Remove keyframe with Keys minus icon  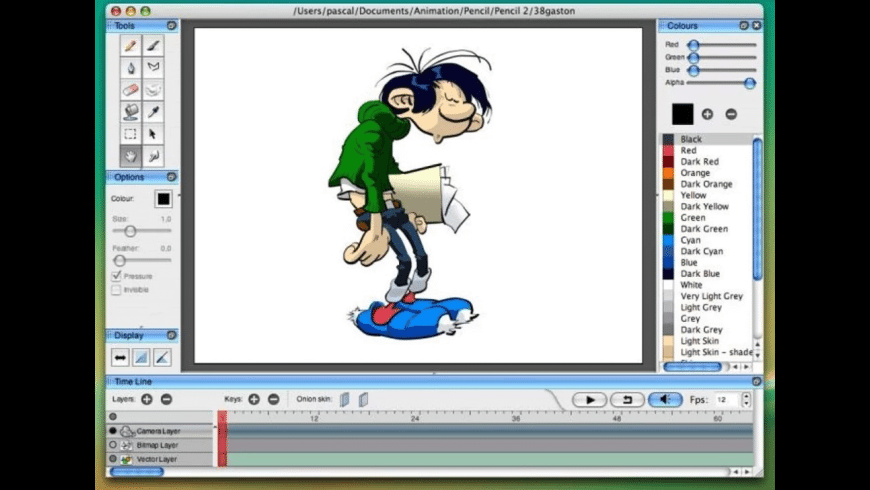tap(274, 399)
